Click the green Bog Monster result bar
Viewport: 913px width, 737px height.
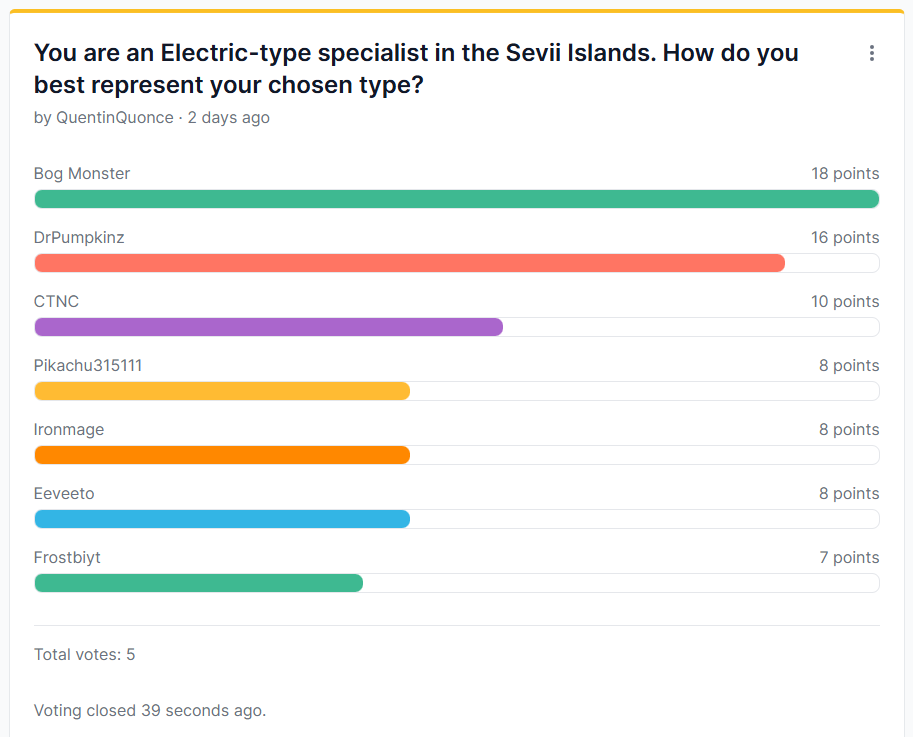pos(456,199)
